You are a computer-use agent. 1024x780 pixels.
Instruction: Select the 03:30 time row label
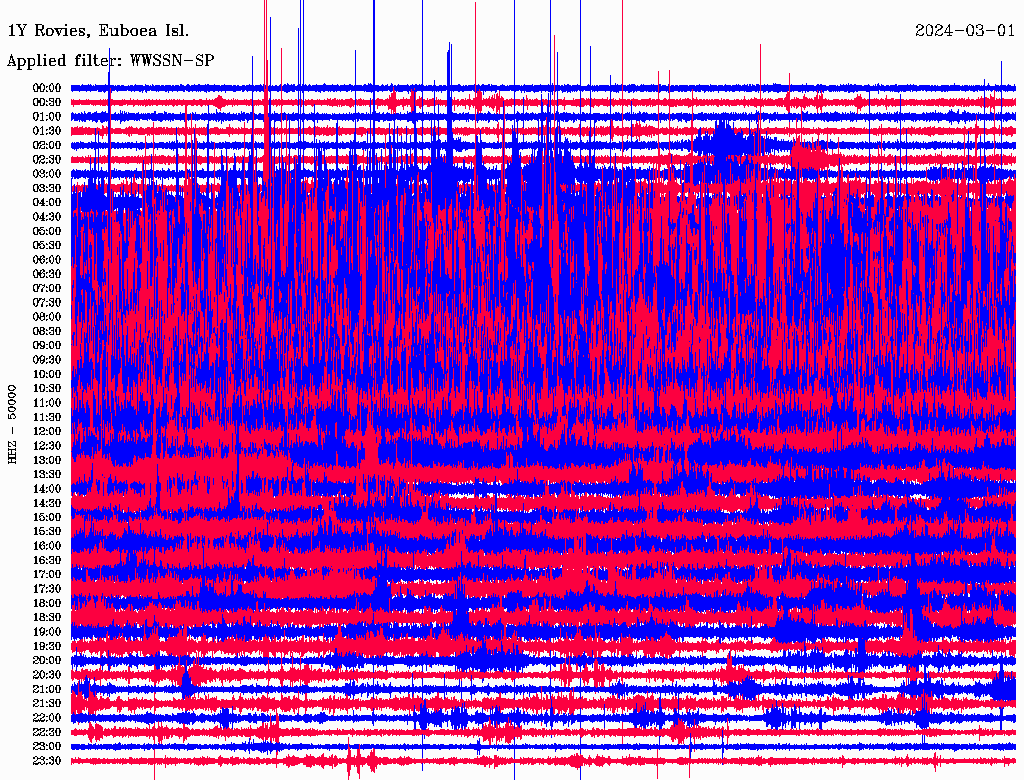point(48,188)
